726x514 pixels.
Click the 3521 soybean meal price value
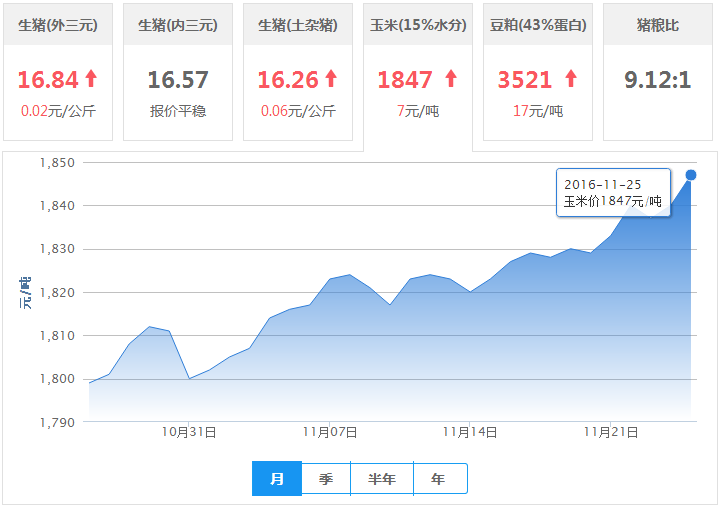pyautogui.click(x=525, y=80)
